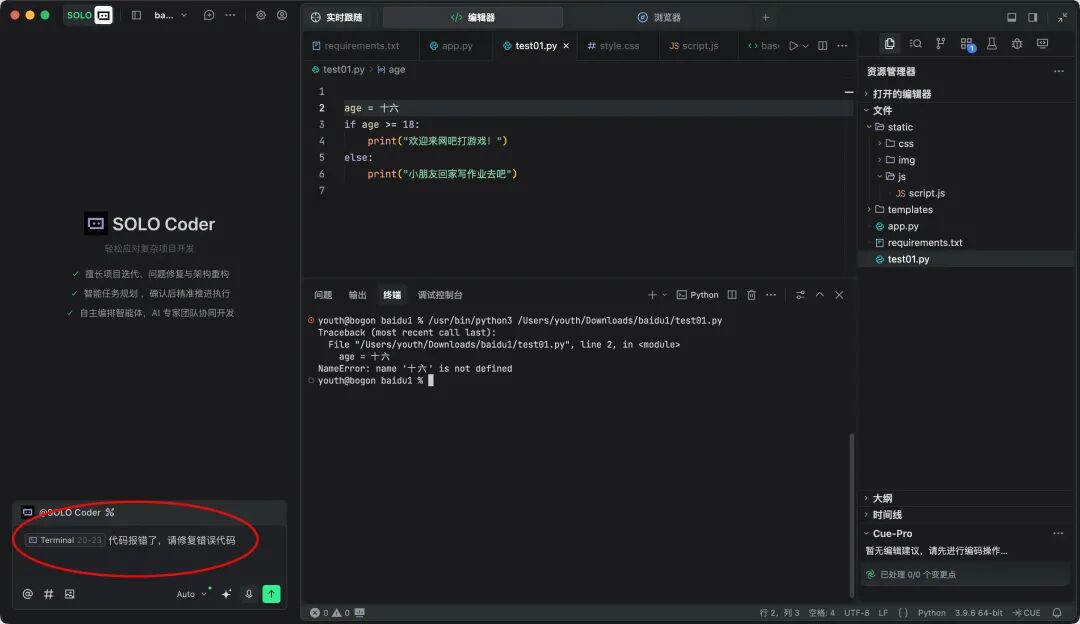Click the debug bug icon in sidebar
This screenshot has height=624, width=1080.
coord(1017,44)
